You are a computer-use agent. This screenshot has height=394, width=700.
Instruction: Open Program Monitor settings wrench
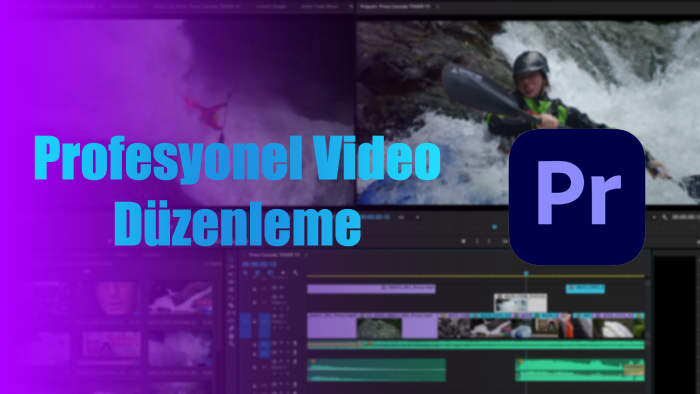point(664,217)
